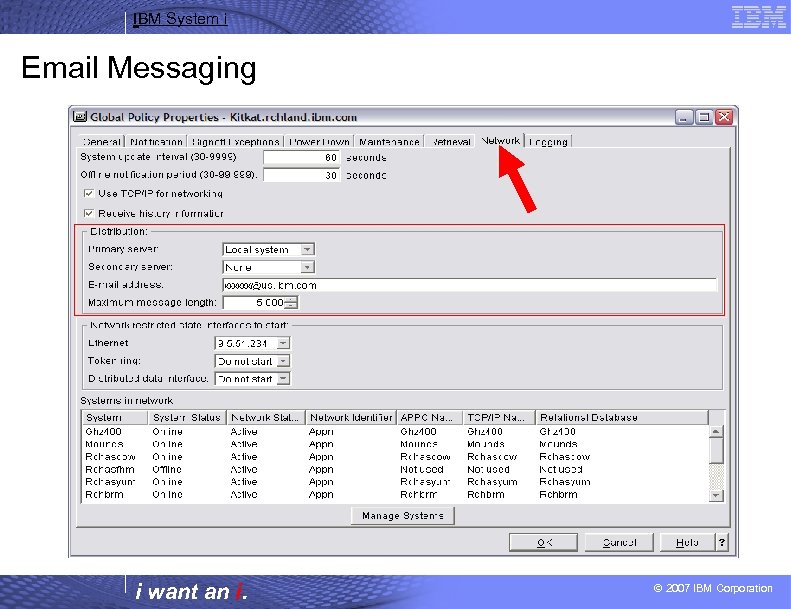The height and width of the screenshot is (609, 791).
Task: Sort by the TCP/IP Name column header
Action: (499, 418)
